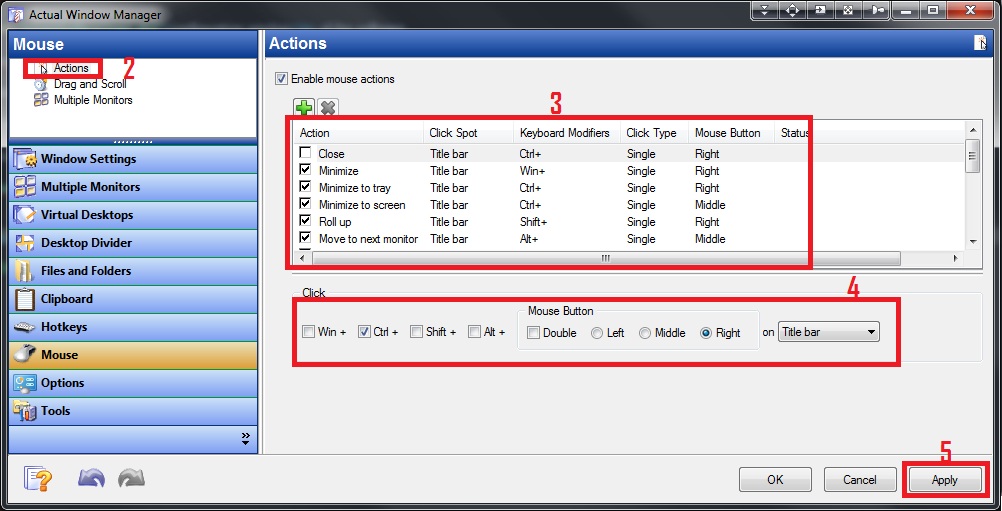Viewport: 1002px width, 511px height.
Task: Click horizontal scrollbar right arrow
Action: 956,259
